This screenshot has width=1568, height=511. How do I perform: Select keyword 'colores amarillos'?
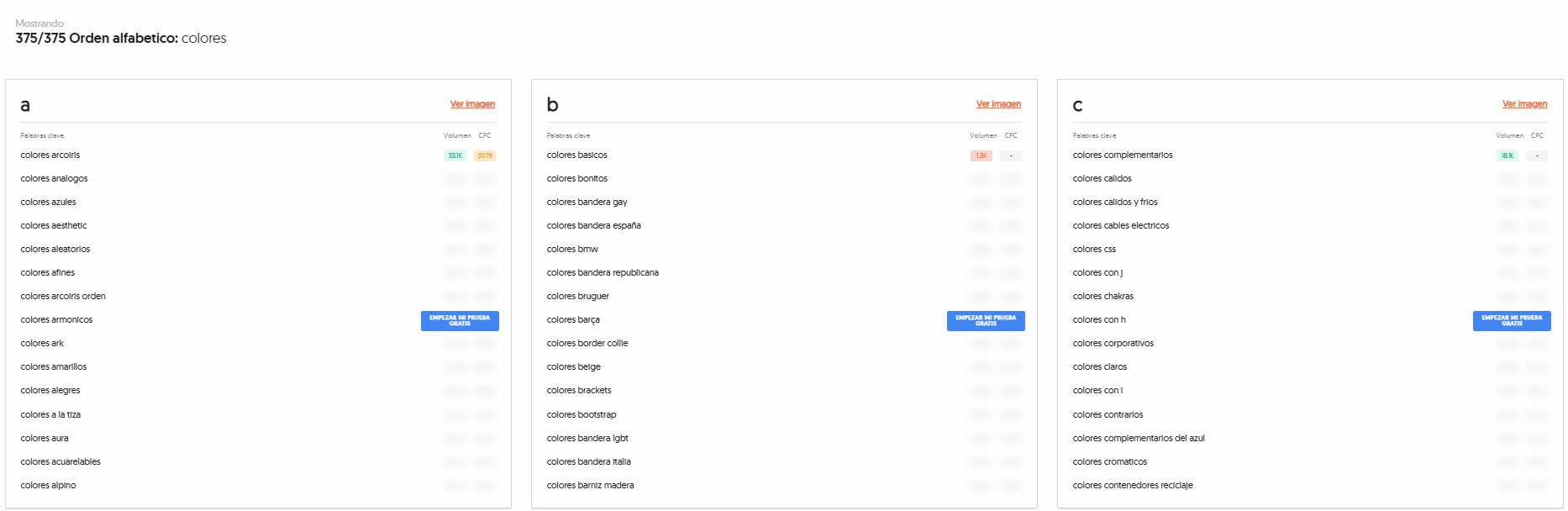pos(54,367)
